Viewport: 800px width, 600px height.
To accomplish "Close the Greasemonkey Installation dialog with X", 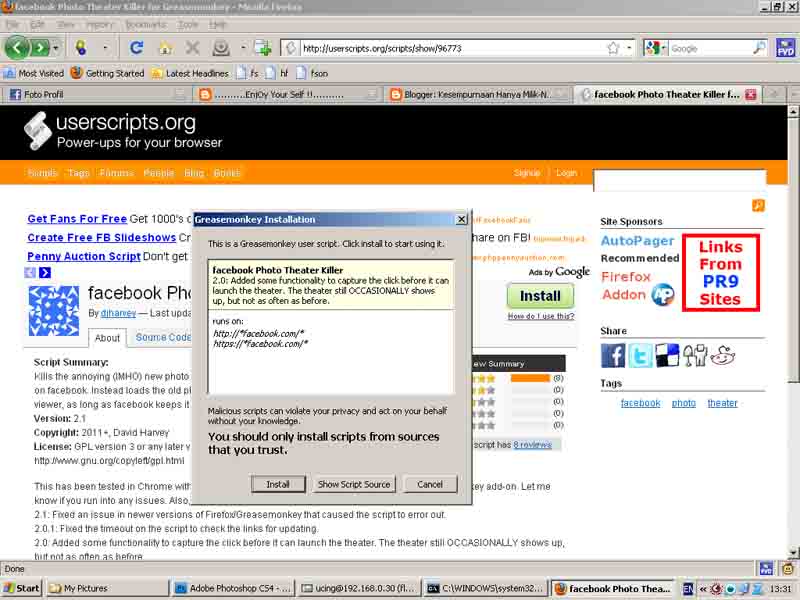I will pyautogui.click(x=461, y=219).
